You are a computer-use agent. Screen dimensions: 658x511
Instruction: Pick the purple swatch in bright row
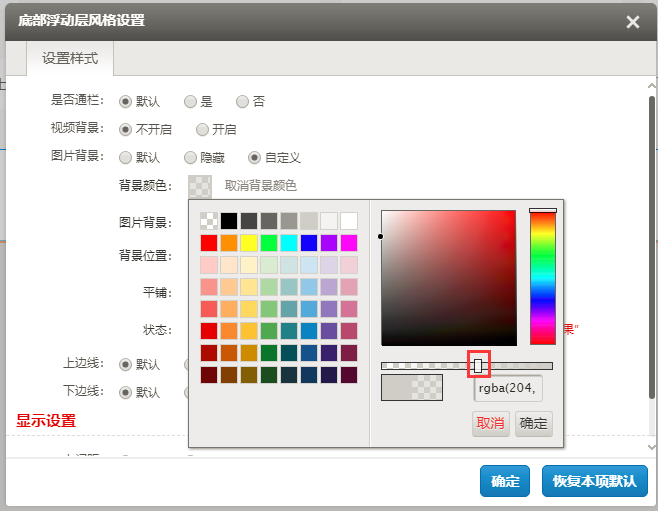point(329,243)
